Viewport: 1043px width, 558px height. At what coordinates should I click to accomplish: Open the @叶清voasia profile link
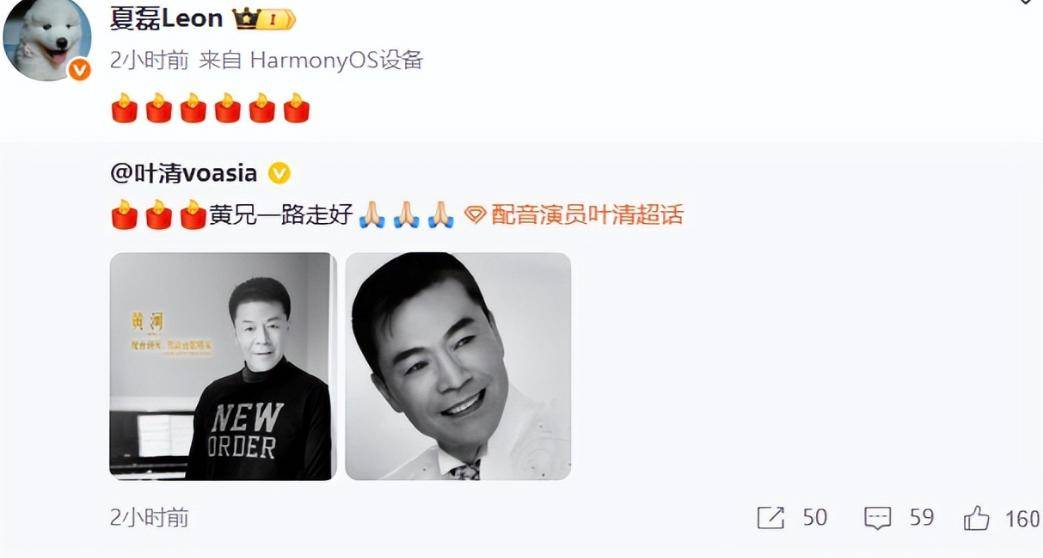184,174
